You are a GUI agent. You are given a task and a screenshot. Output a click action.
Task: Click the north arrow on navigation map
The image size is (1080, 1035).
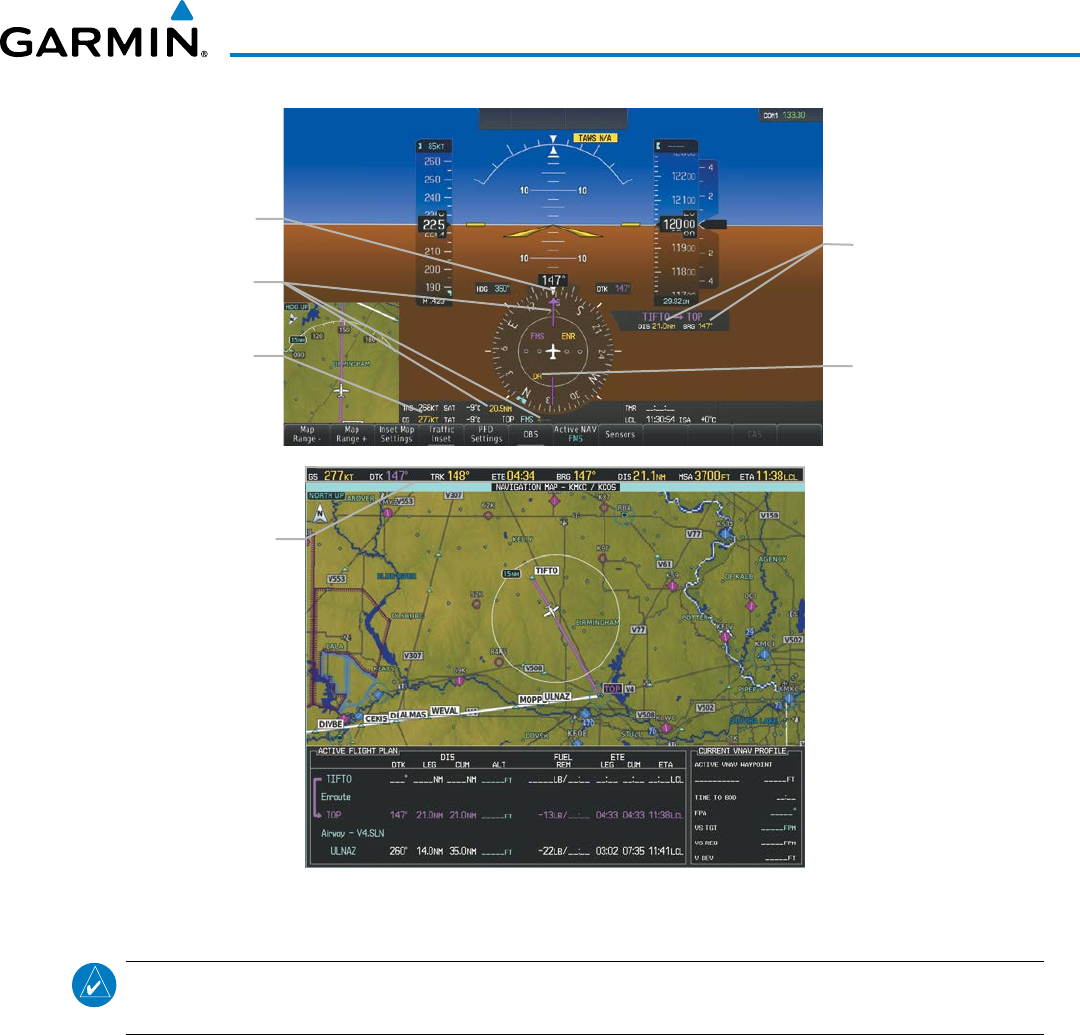(320, 513)
